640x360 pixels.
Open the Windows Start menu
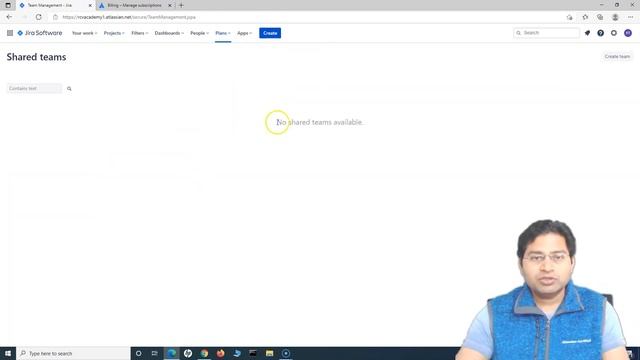(8, 353)
